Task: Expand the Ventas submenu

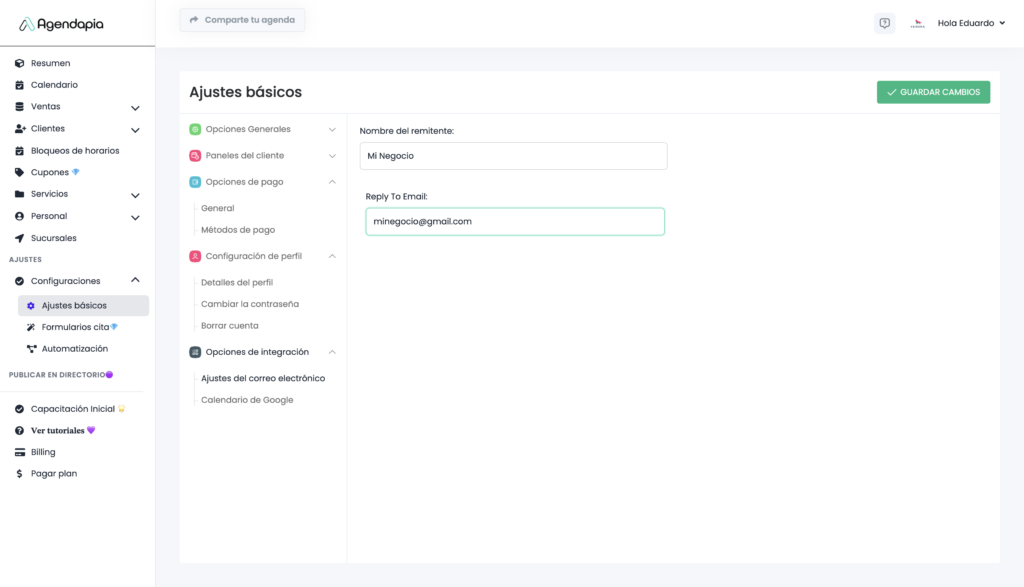Action: (135, 107)
